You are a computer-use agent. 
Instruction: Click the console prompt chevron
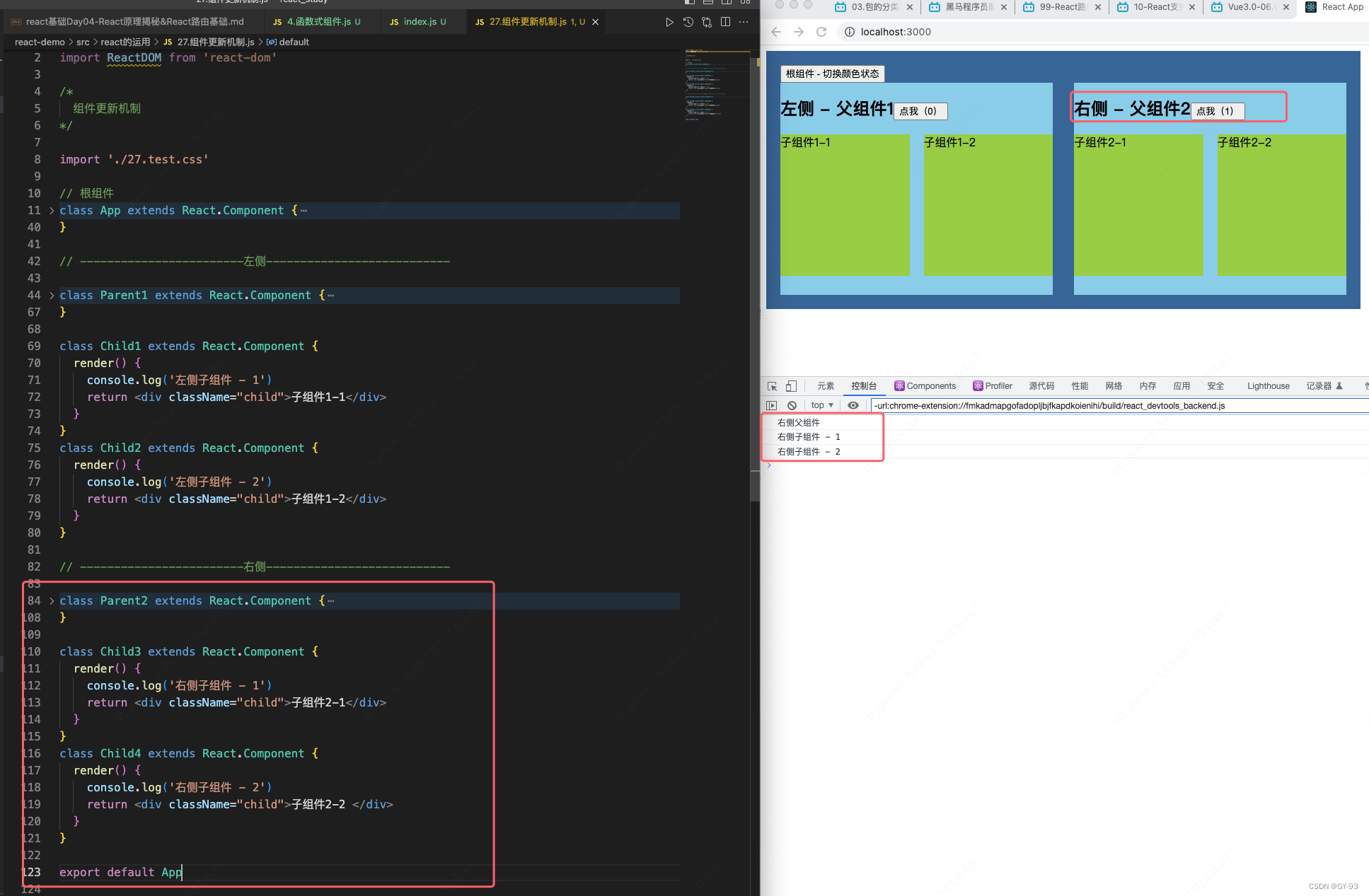pyautogui.click(x=769, y=465)
